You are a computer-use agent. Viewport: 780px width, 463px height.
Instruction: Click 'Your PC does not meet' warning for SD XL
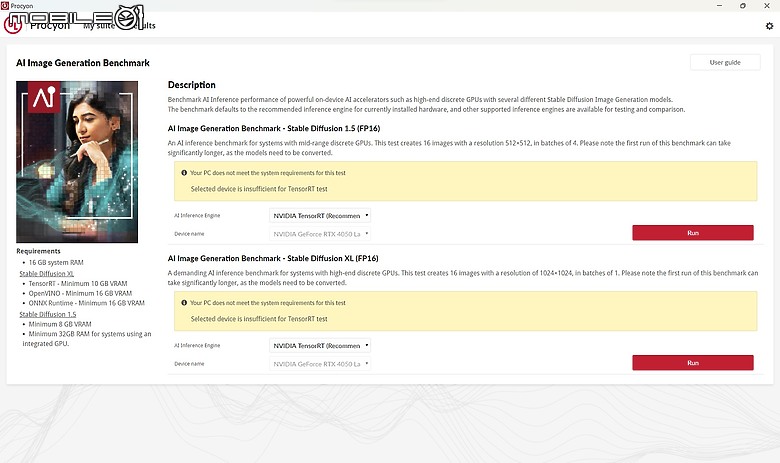coord(268,303)
